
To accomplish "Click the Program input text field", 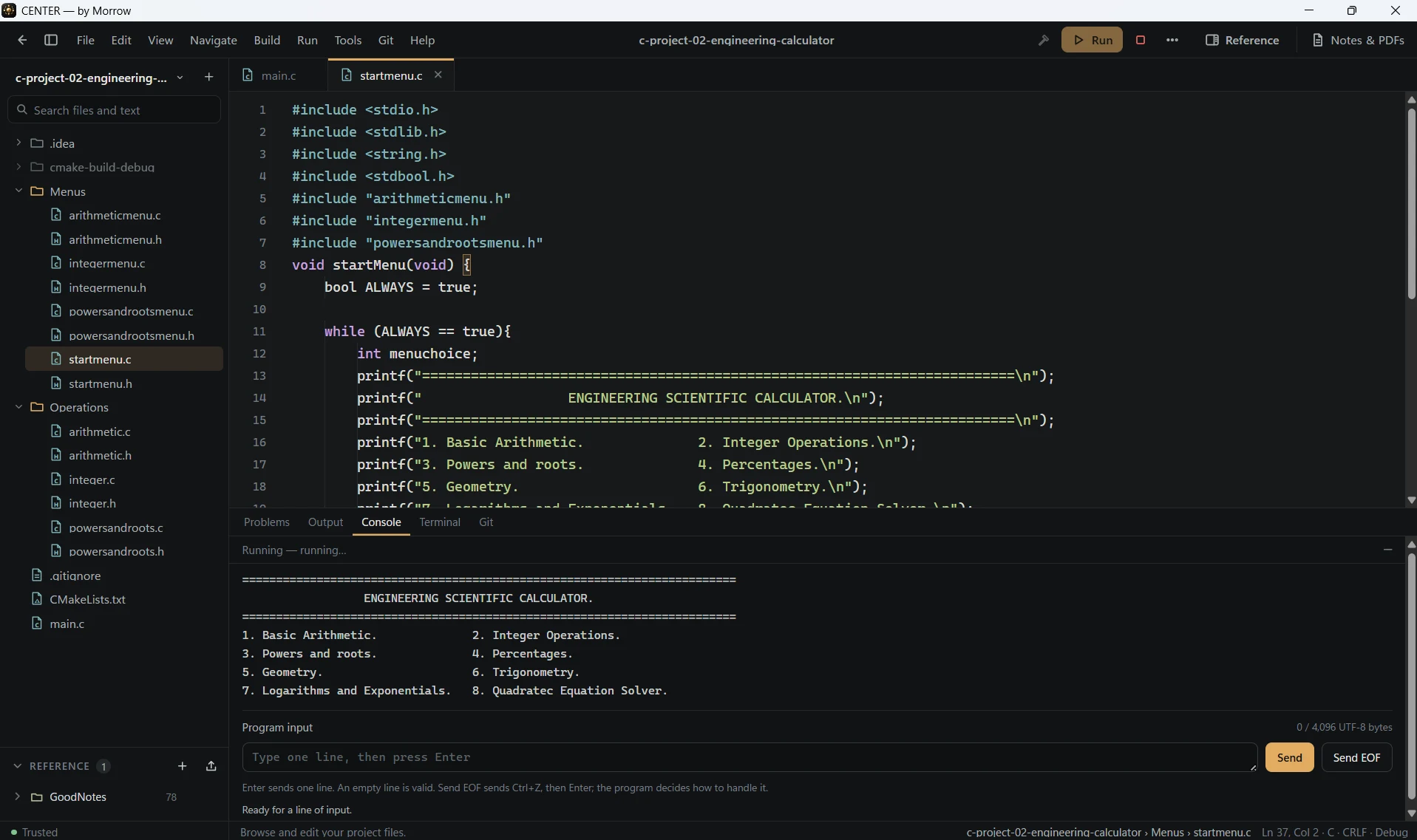I will point(750,757).
